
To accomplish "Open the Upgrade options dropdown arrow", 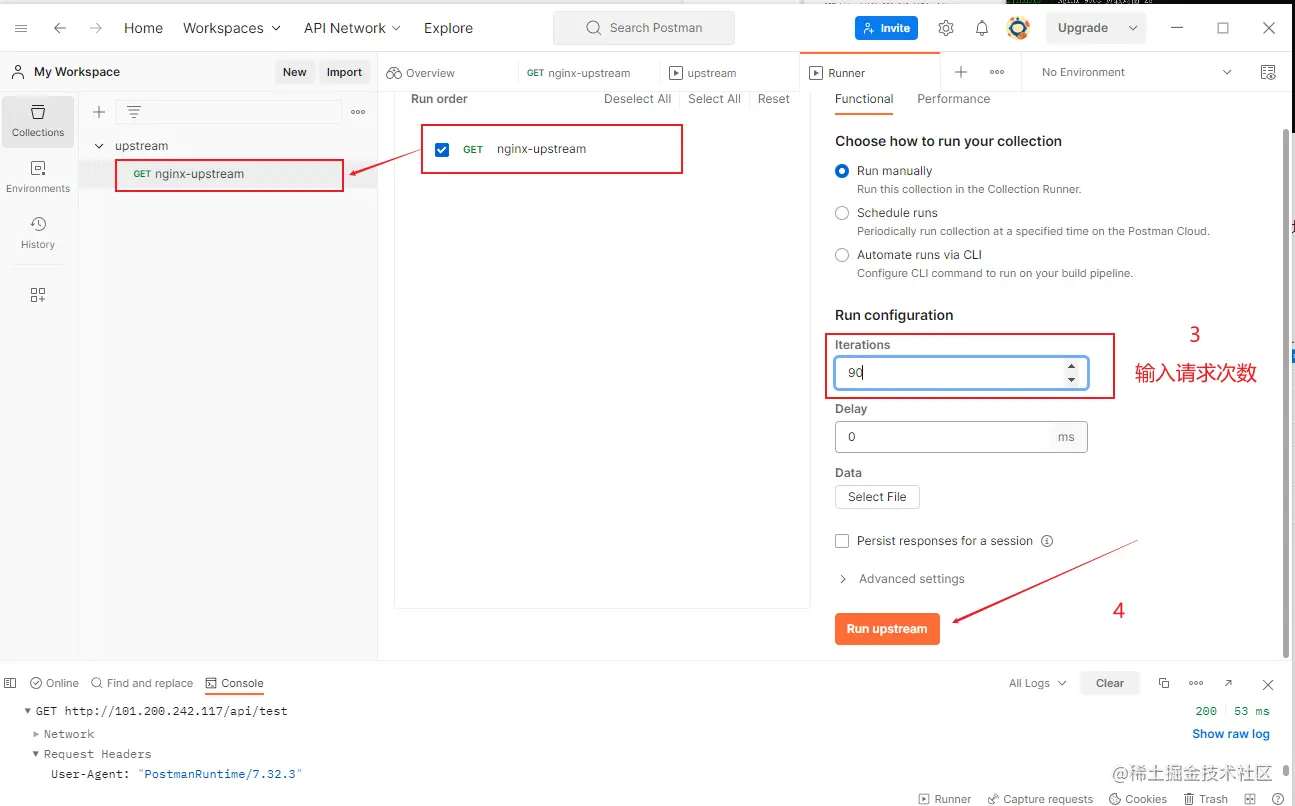I will [1133, 28].
